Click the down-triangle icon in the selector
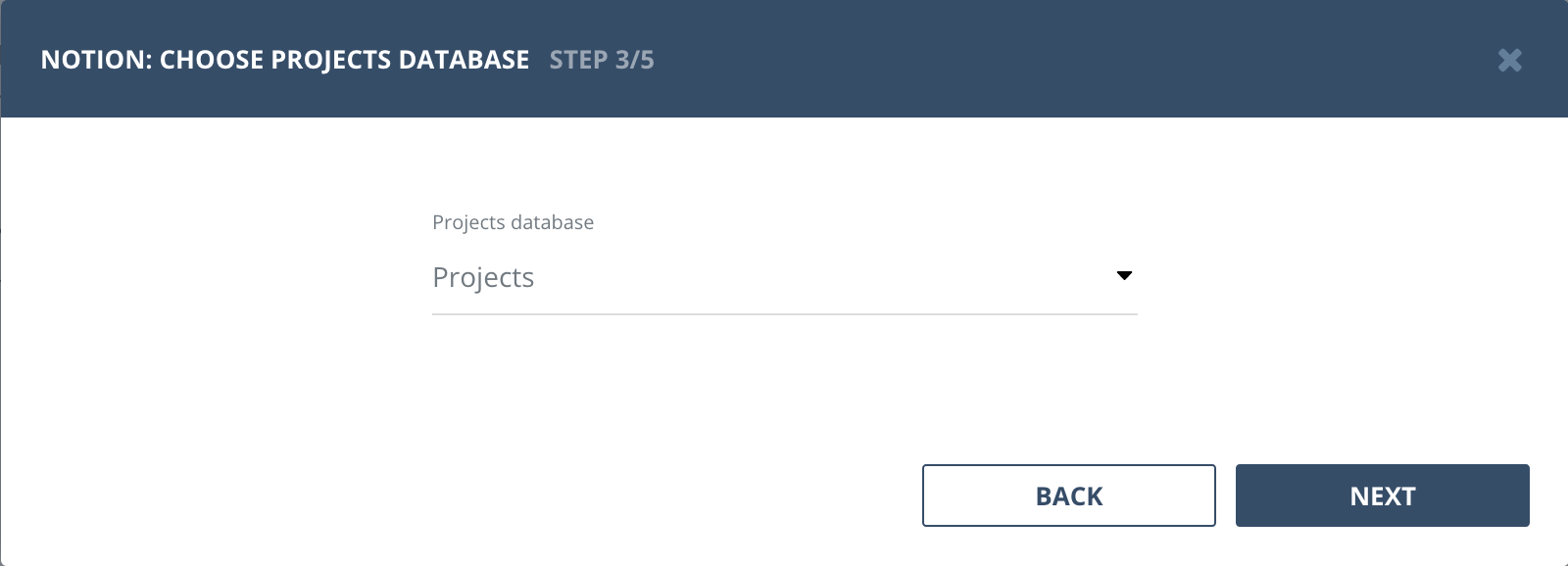 pos(1124,276)
